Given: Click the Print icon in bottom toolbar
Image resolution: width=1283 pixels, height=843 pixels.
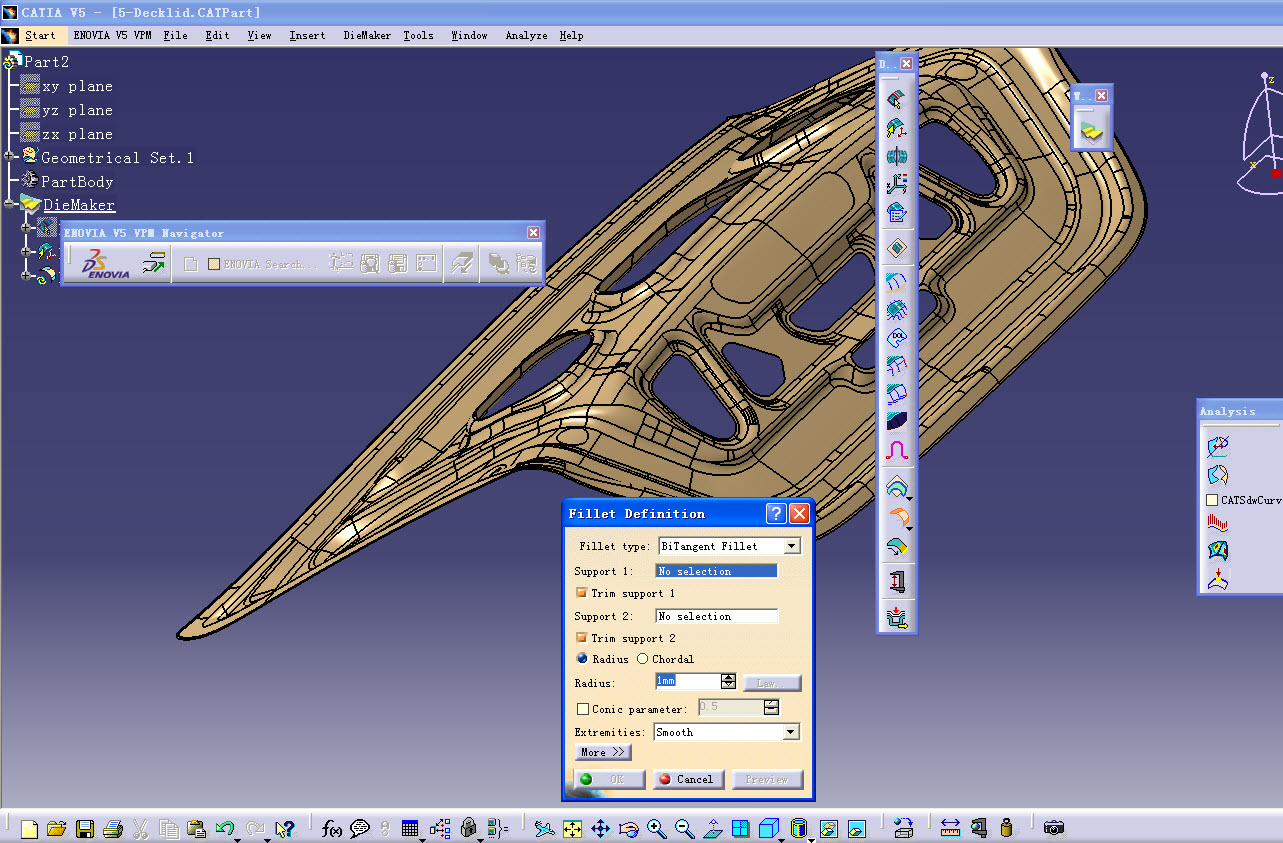Looking at the screenshot, I should click(x=113, y=828).
